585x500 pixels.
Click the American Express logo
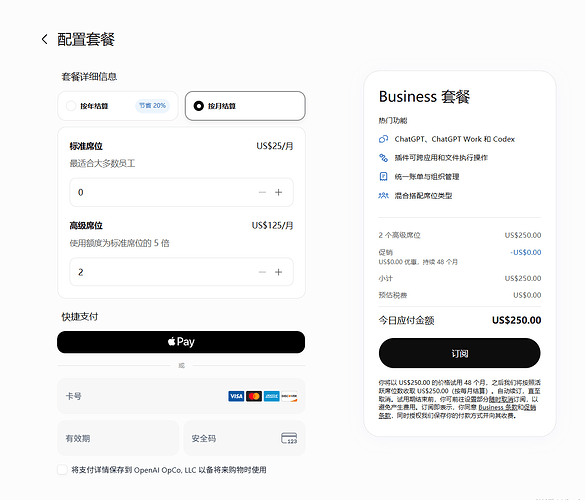272,396
